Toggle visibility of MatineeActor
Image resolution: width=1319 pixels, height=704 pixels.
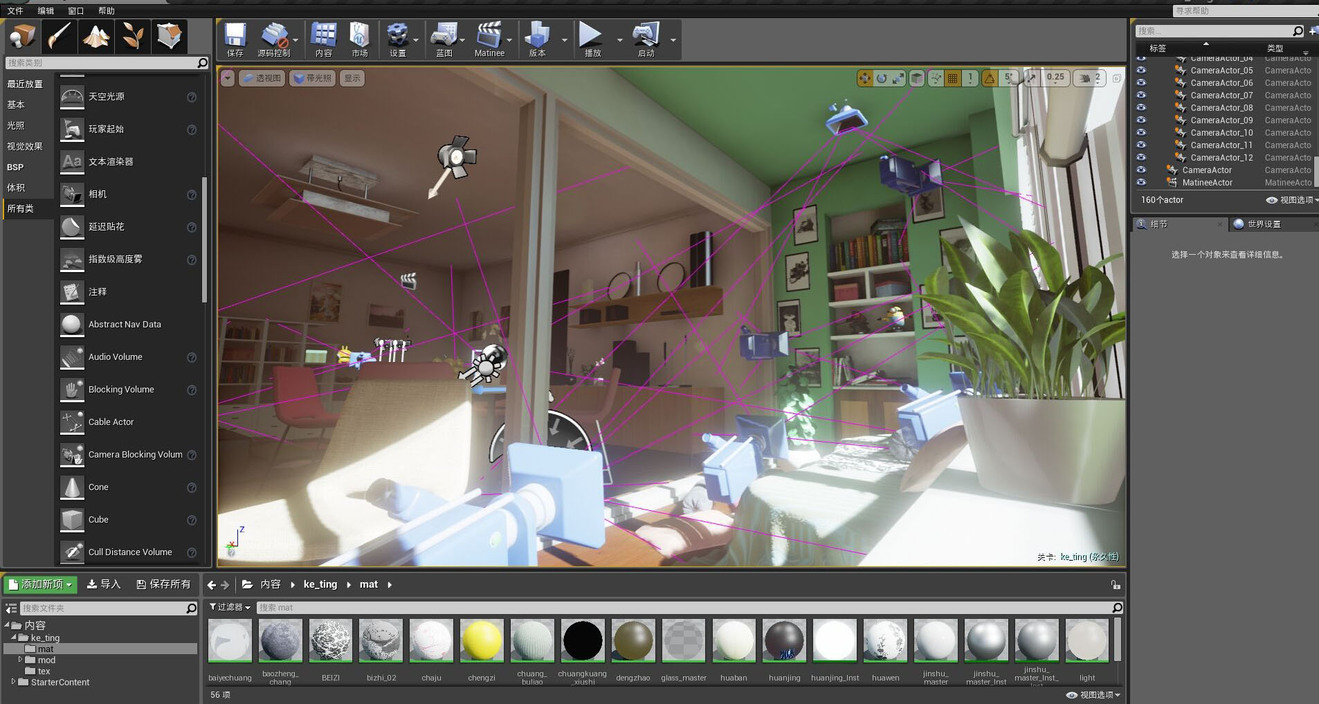(1141, 183)
